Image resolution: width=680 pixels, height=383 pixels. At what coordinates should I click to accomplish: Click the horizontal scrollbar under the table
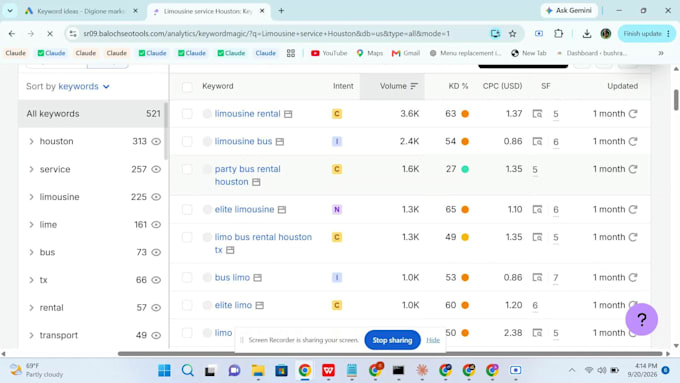[x=390, y=354]
